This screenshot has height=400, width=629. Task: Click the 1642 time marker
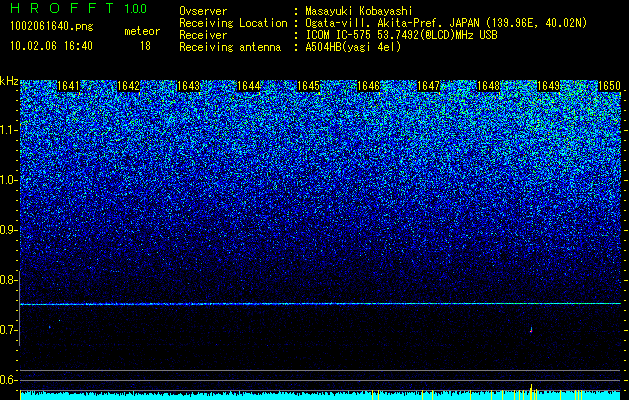pos(128,86)
